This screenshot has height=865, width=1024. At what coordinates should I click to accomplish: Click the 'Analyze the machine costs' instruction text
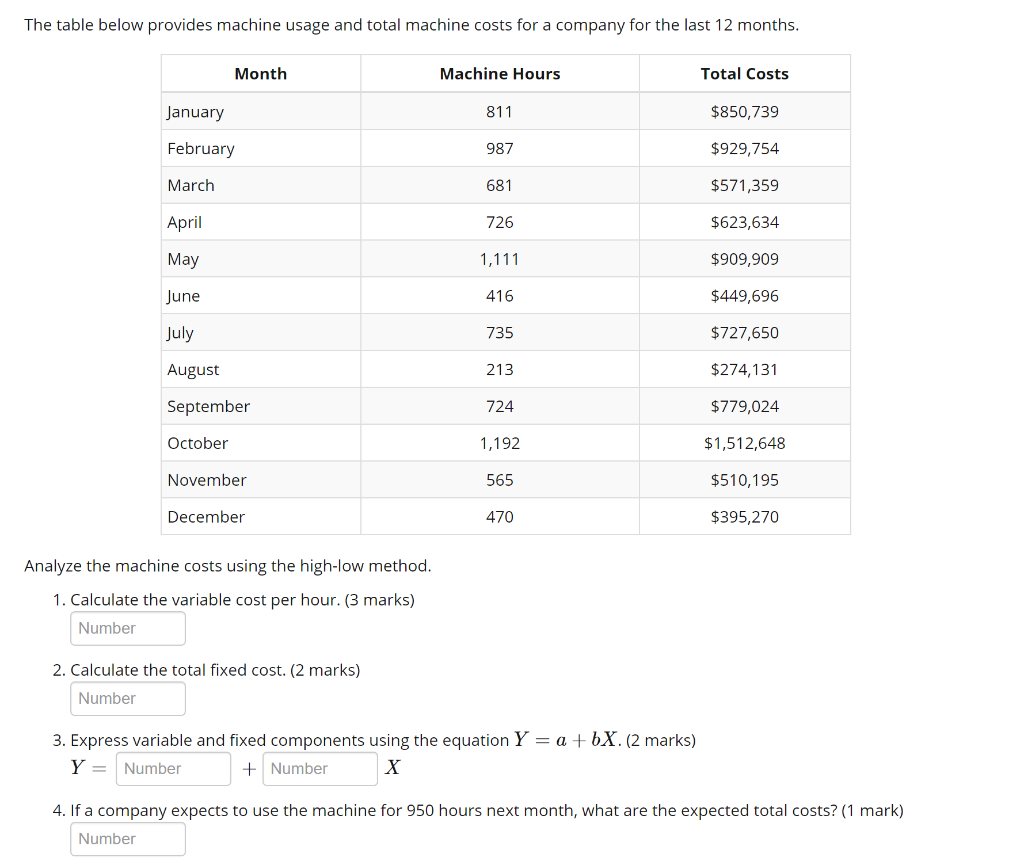tap(228, 565)
